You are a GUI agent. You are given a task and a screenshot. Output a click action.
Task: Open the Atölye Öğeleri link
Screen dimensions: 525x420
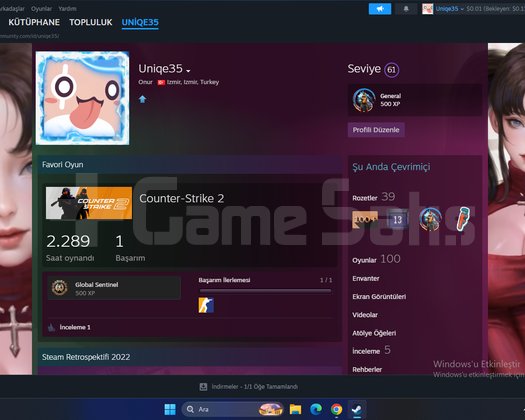374,333
